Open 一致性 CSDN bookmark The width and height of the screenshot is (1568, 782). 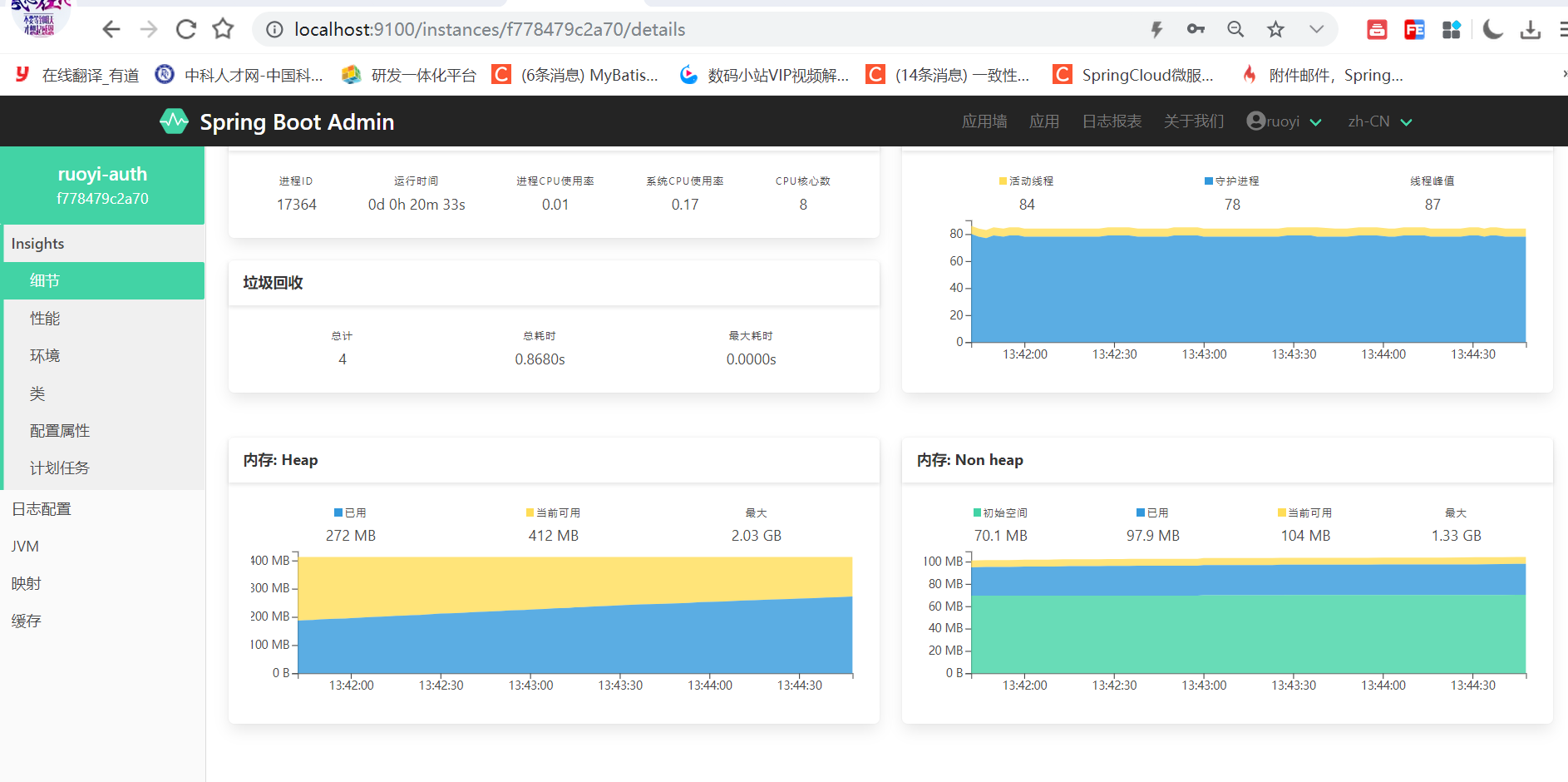pos(948,75)
